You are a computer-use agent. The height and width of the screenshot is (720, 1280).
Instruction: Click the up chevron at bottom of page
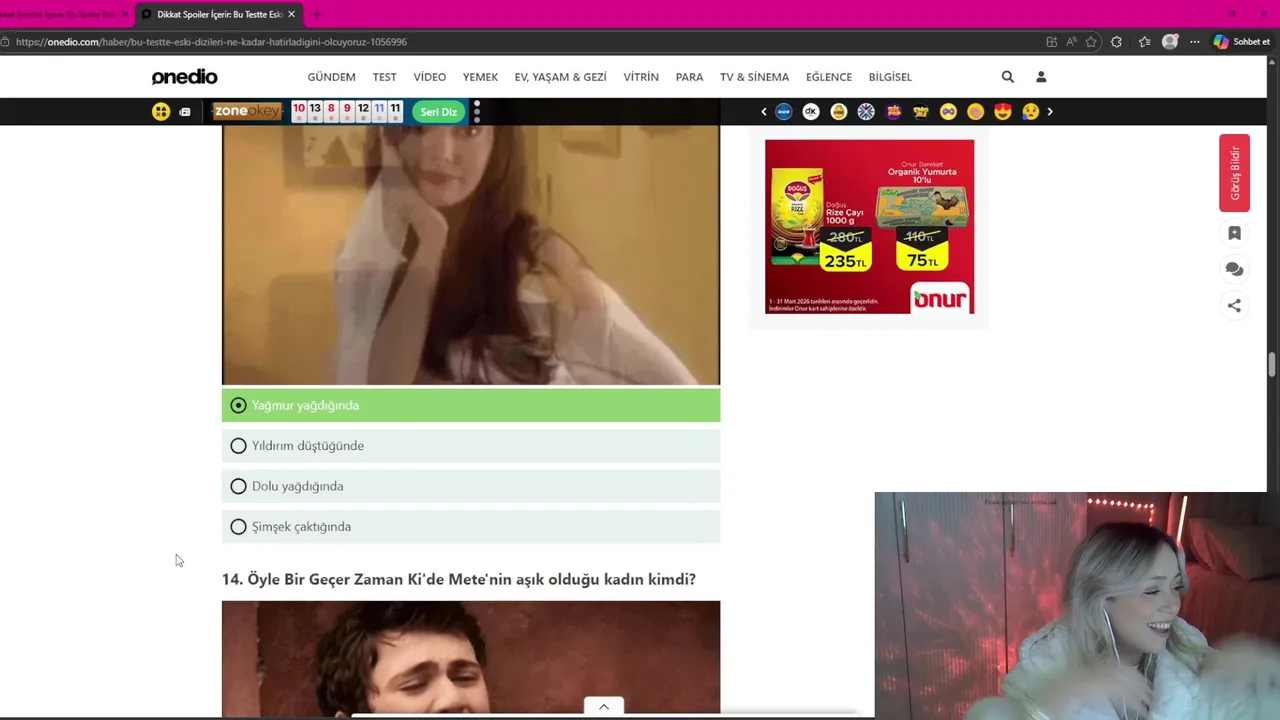click(603, 707)
